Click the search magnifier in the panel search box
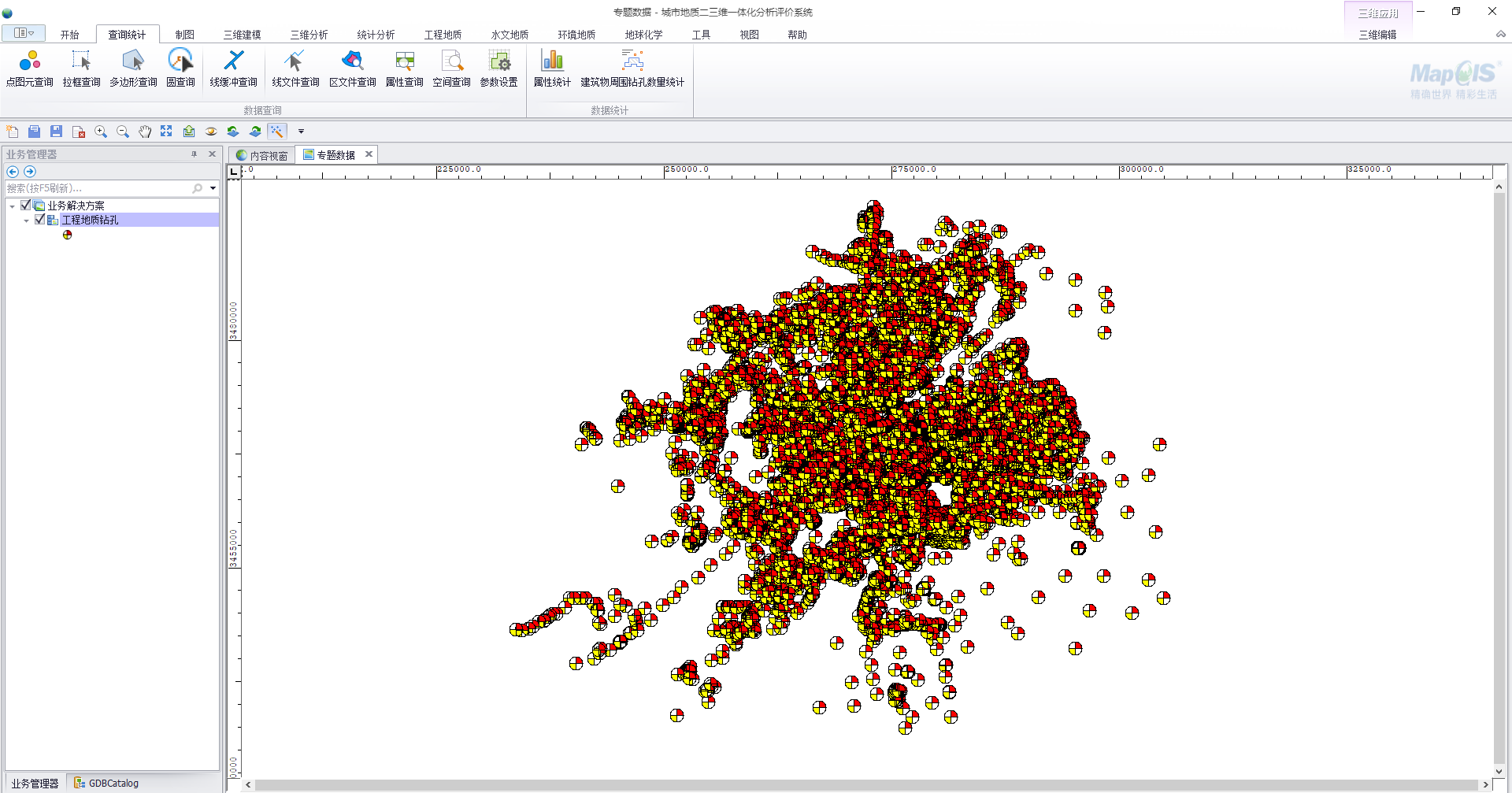The width and height of the screenshot is (1512, 793). click(x=197, y=188)
